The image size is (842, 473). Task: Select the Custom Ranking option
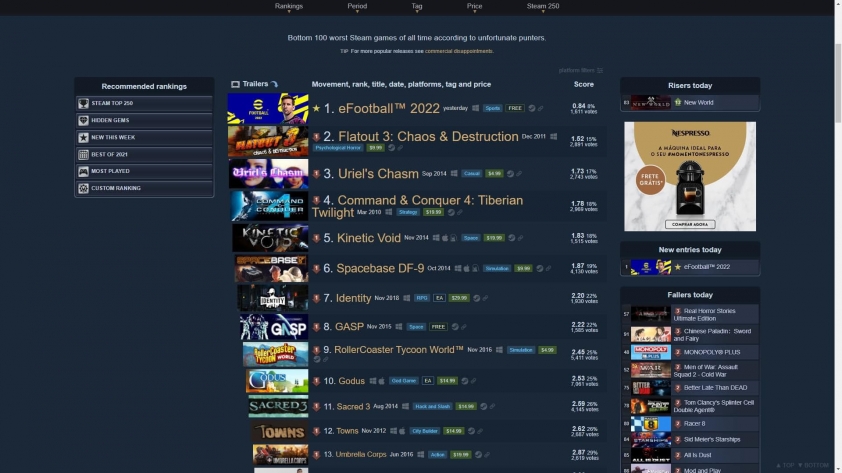pyautogui.click(x=144, y=188)
